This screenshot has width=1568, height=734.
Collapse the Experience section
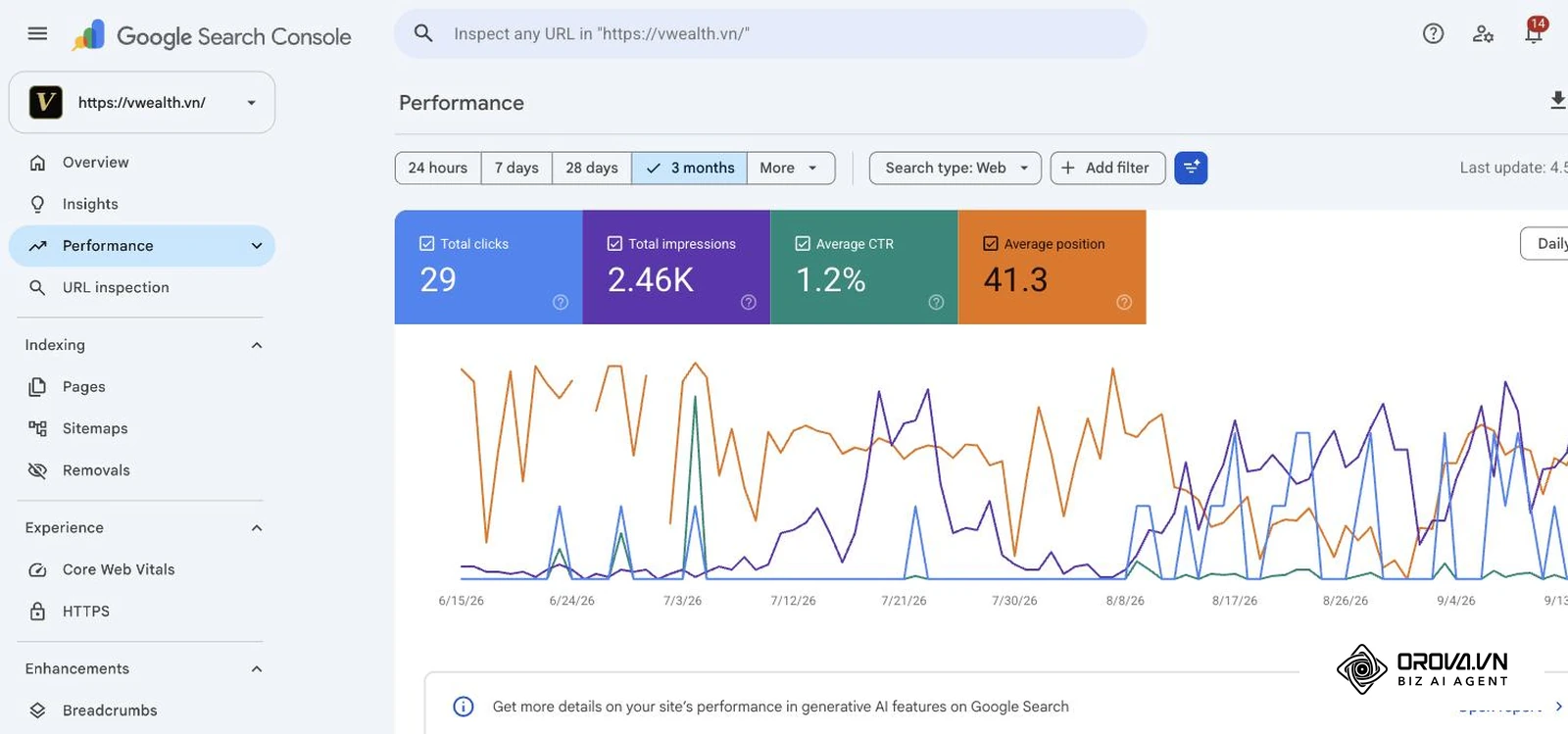(x=257, y=528)
